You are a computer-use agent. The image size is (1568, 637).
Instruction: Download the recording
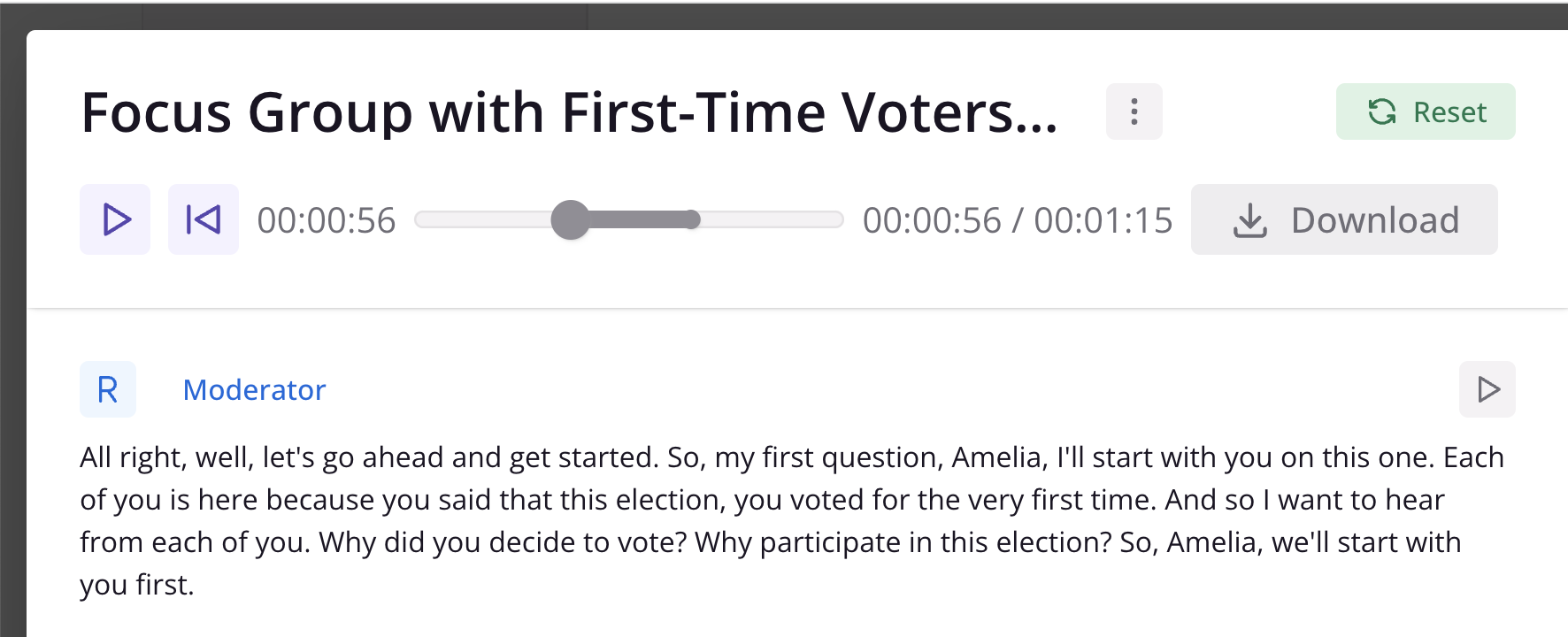(x=1344, y=219)
